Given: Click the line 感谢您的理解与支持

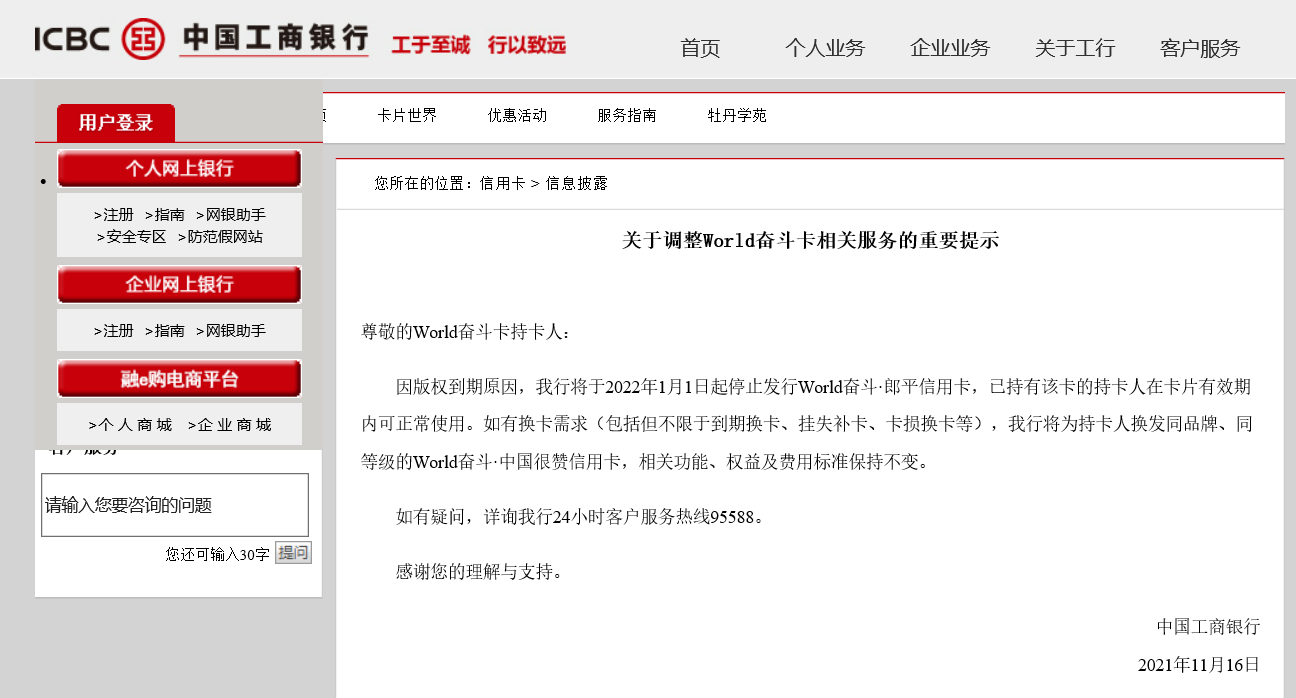Looking at the screenshot, I should pos(480,572).
